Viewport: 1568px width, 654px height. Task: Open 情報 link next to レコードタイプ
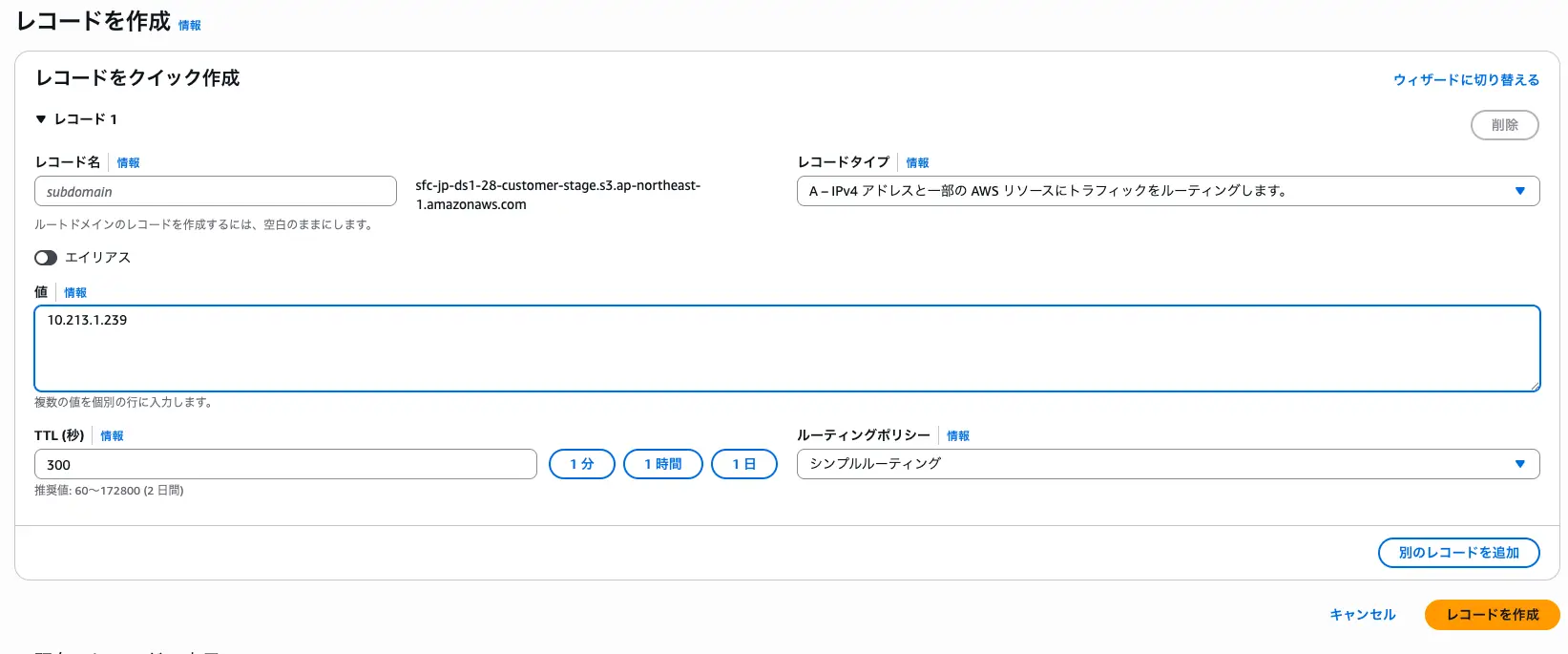[917, 163]
